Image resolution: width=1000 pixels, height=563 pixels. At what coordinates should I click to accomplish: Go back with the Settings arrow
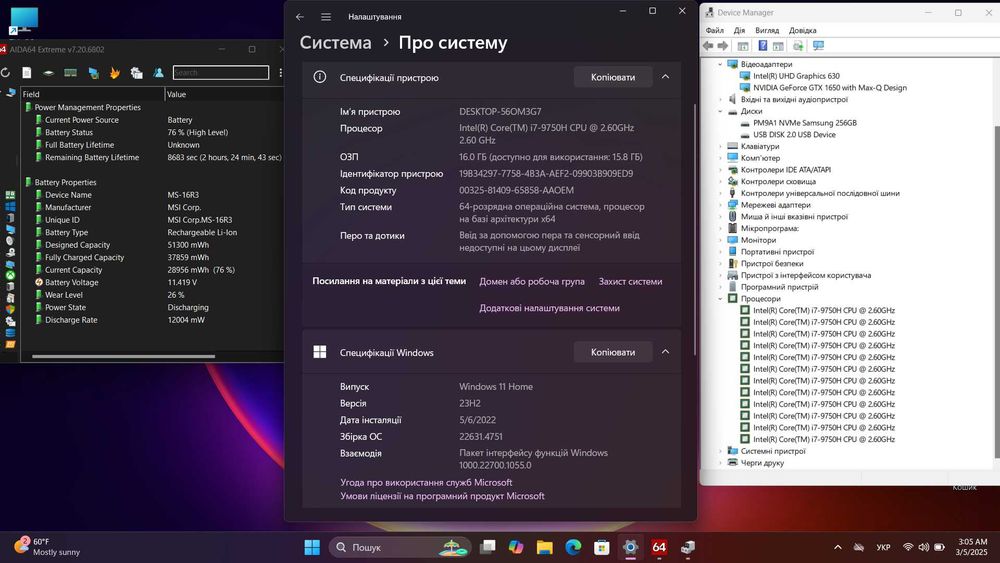pos(300,17)
